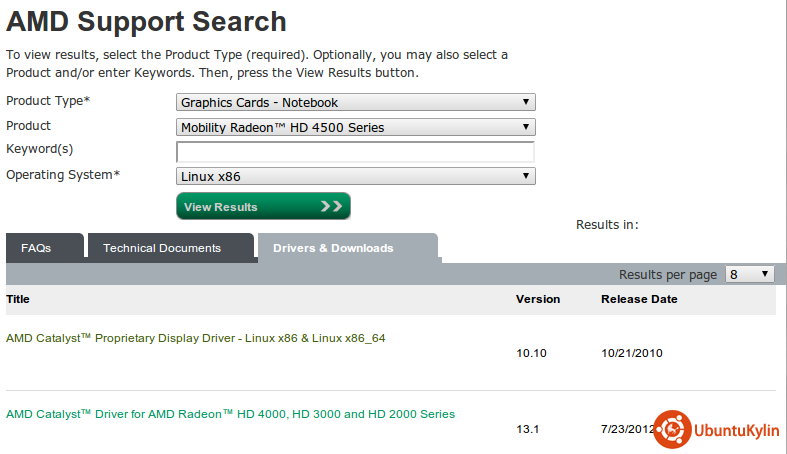
Task: Expand the Mobility Radeon HD 4500 Series dropdown
Action: (x=355, y=127)
